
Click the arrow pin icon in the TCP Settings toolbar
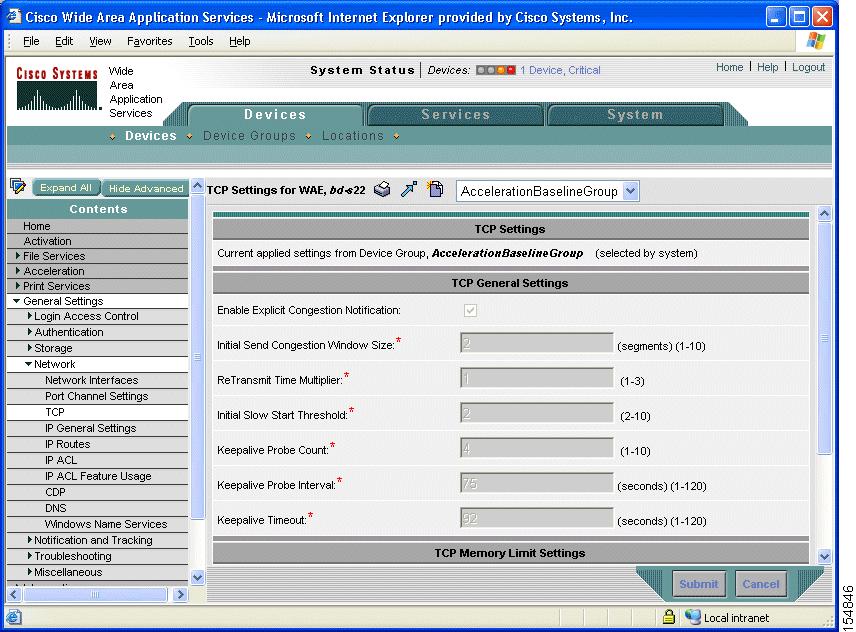408,189
